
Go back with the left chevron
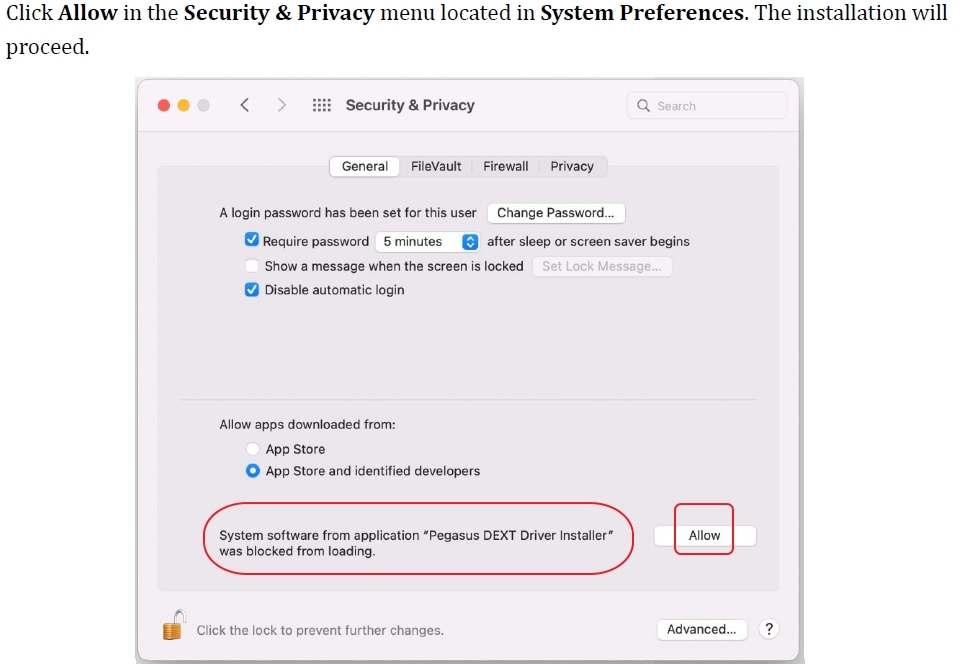pos(245,105)
